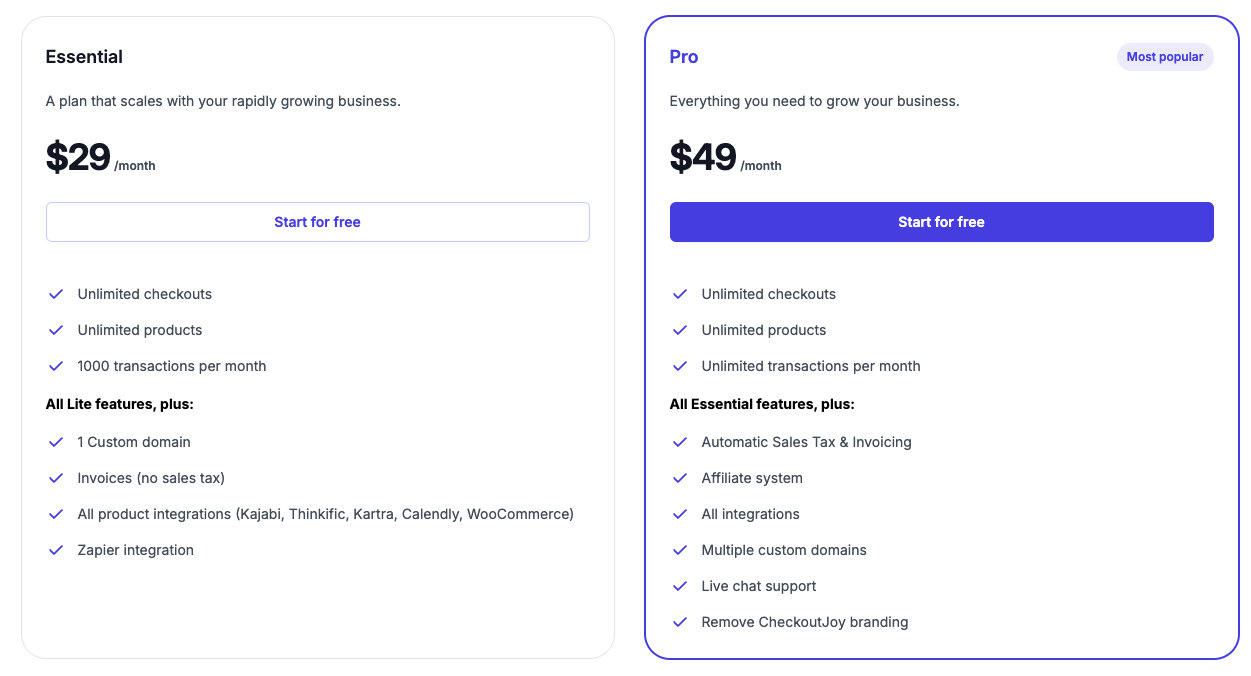Click the All Lite features, plus heading
Viewport: 1251px width, 676px height.
coord(119,404)
